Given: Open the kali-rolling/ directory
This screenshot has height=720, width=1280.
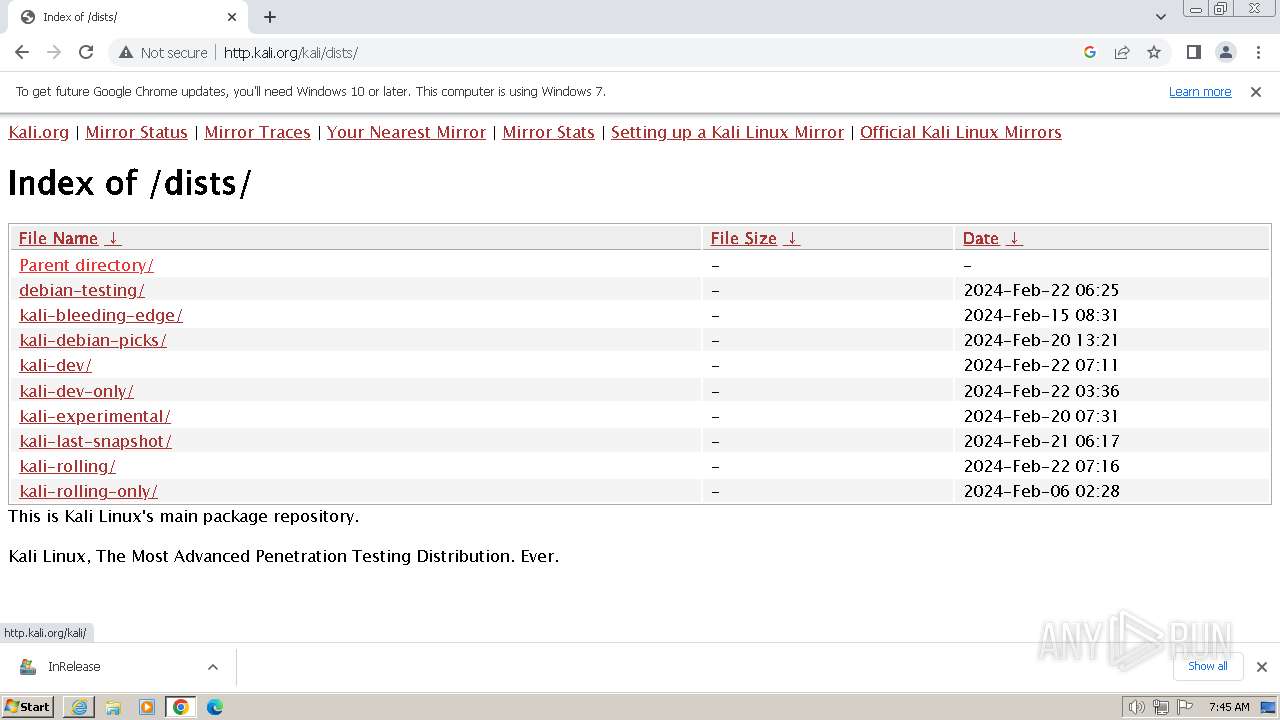Looking at the screenshot, I should click(x=67, y=466).
